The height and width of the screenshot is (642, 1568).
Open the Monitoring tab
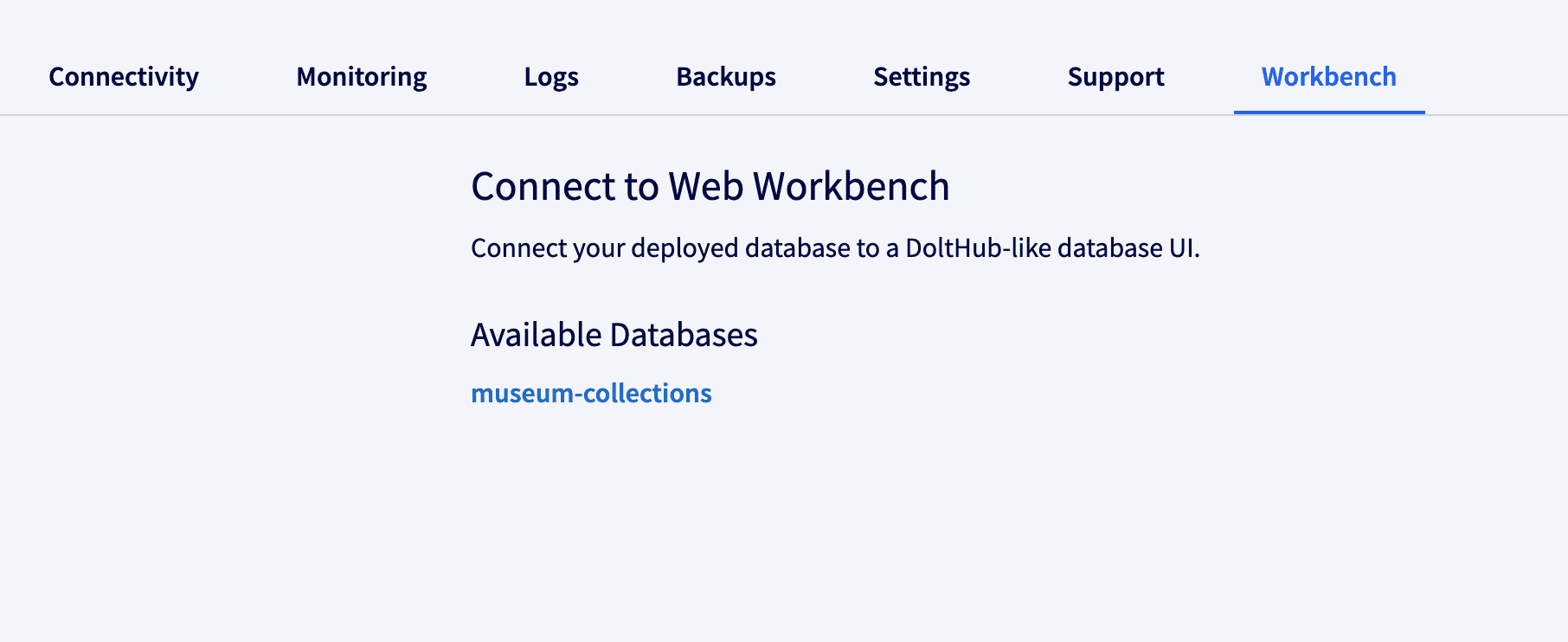(x=362, y=77)
